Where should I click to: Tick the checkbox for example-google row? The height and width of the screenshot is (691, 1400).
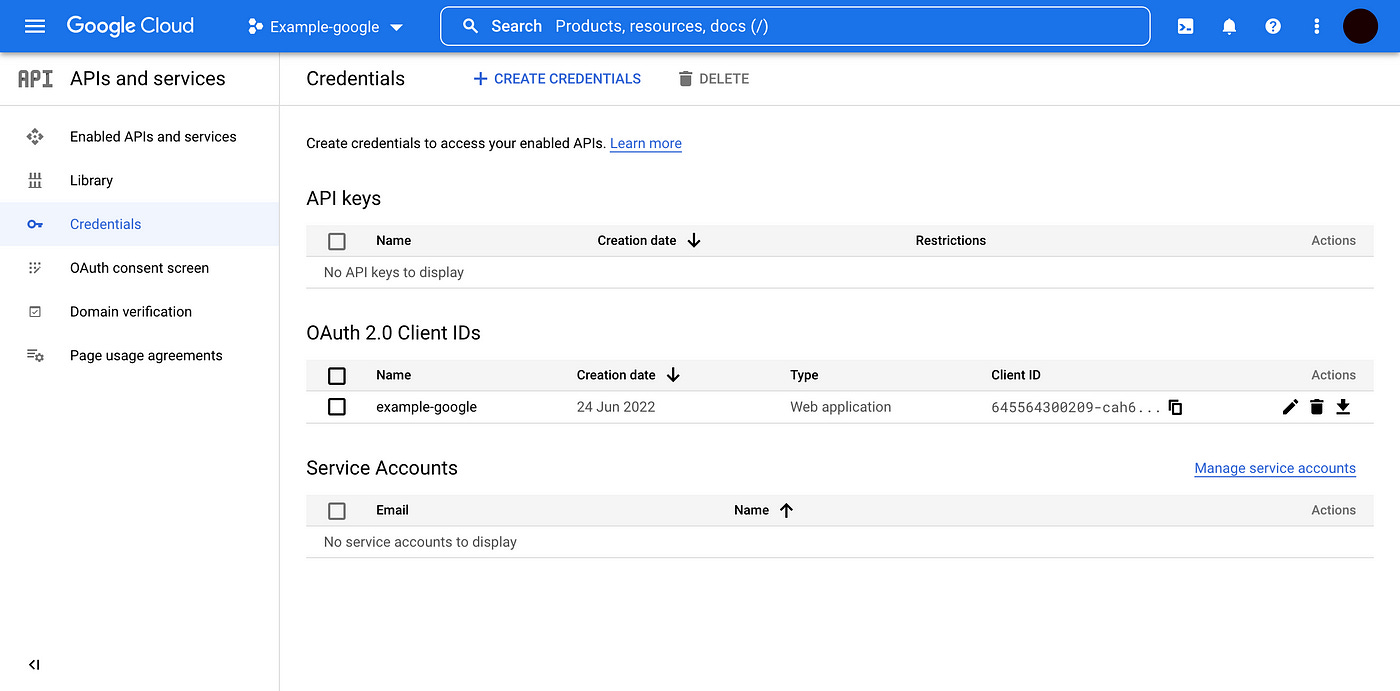click(337, 407)
